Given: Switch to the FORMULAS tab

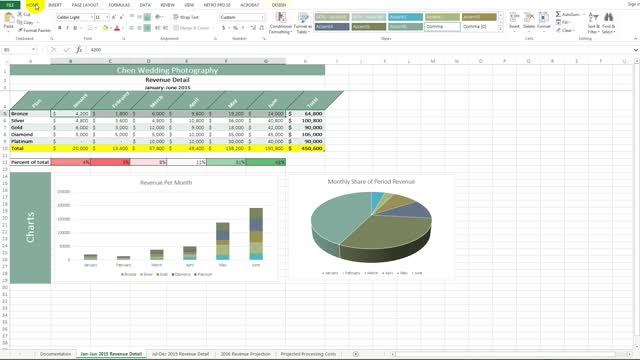Looking at the screenshot, I should (119, 5).
